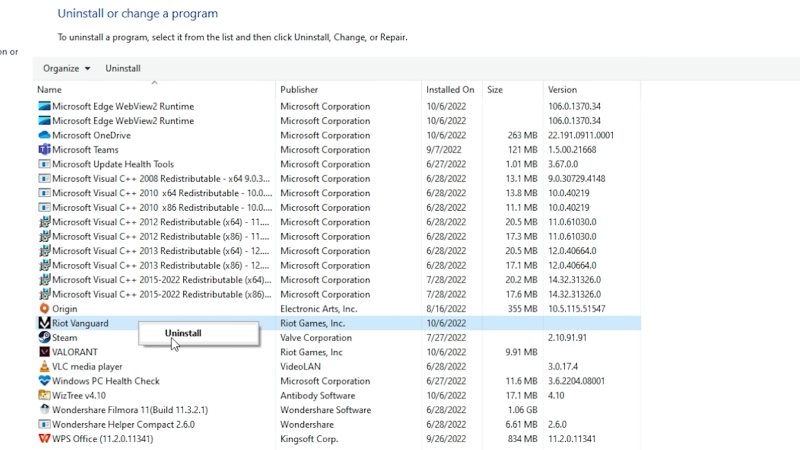Select Visual C++ 2015-2022 Redistributable (x64) entry
This screenshot has height=450, width=800.
click(162, 280)
